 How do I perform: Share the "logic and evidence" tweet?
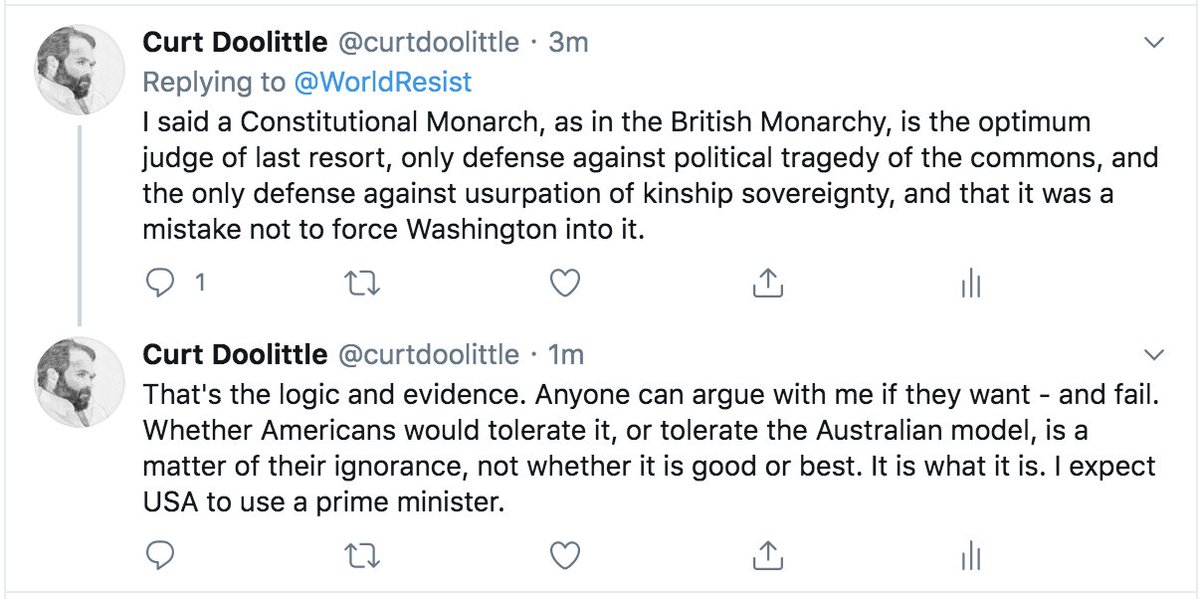click(x=765, y=554)
